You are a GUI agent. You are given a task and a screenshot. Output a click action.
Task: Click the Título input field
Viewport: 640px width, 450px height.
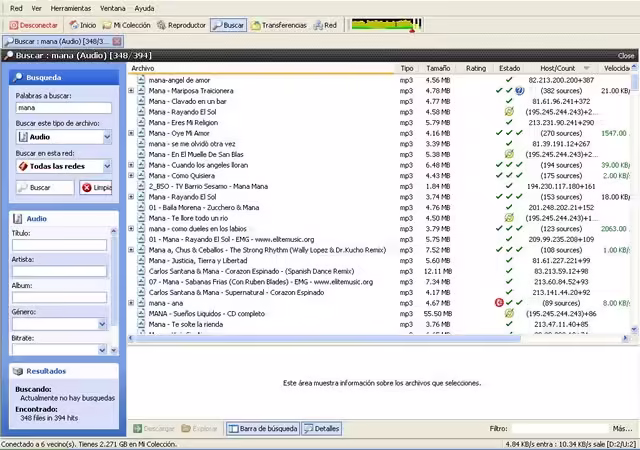[x=60, y=245]
